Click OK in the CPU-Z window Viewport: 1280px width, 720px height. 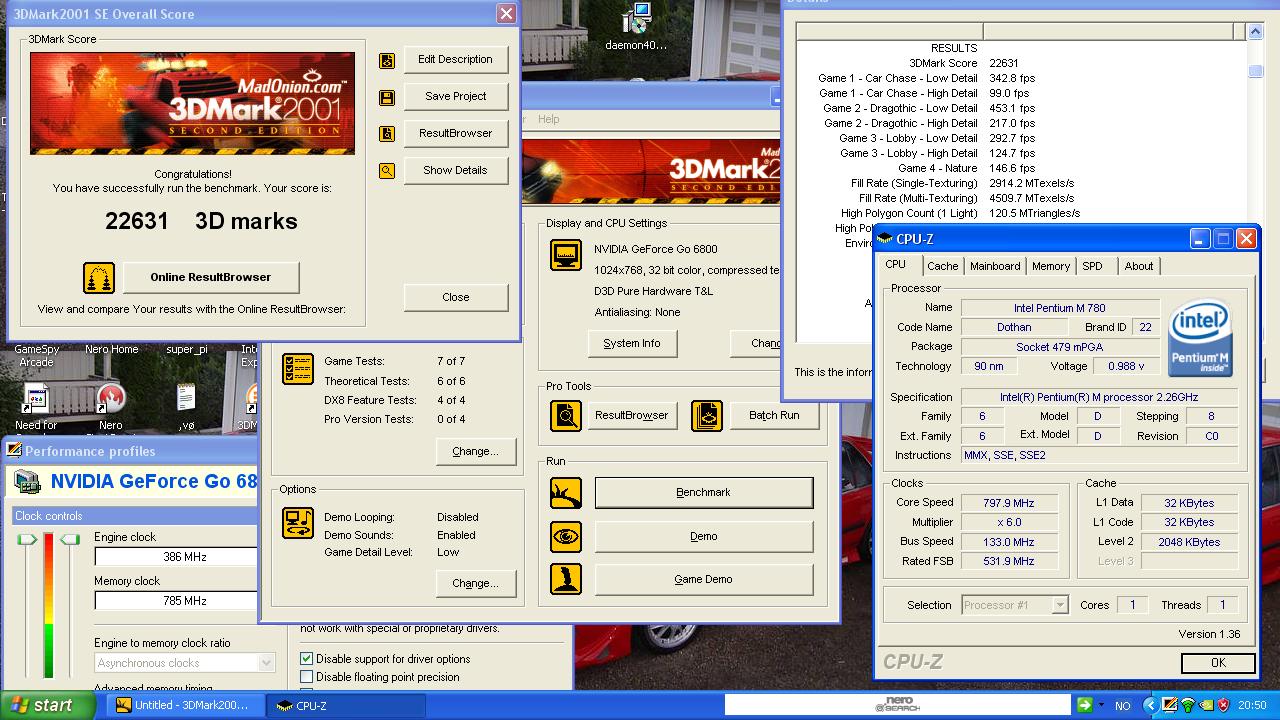[1218, 663]
